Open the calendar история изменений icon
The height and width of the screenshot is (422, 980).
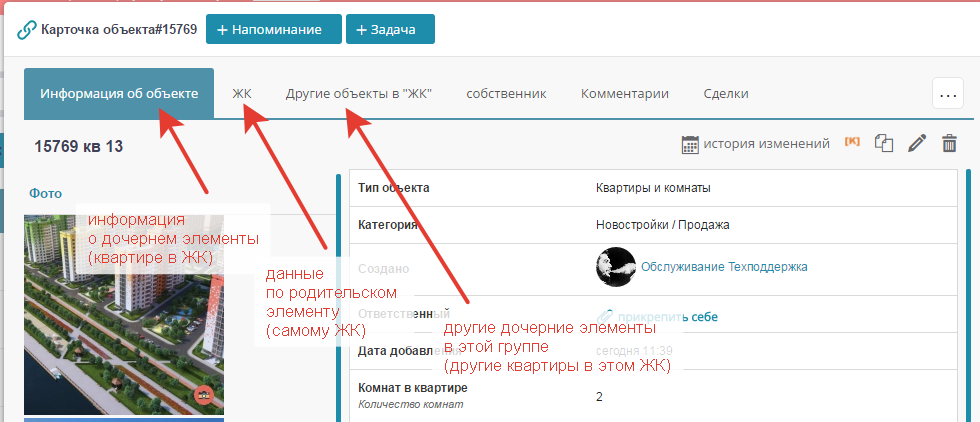point(690,144)
